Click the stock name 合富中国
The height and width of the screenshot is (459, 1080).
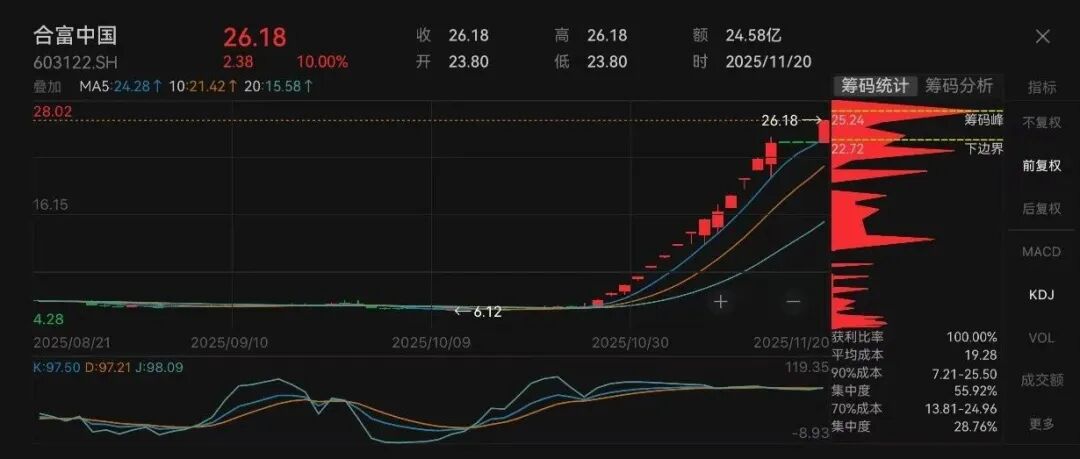(76, 35)
